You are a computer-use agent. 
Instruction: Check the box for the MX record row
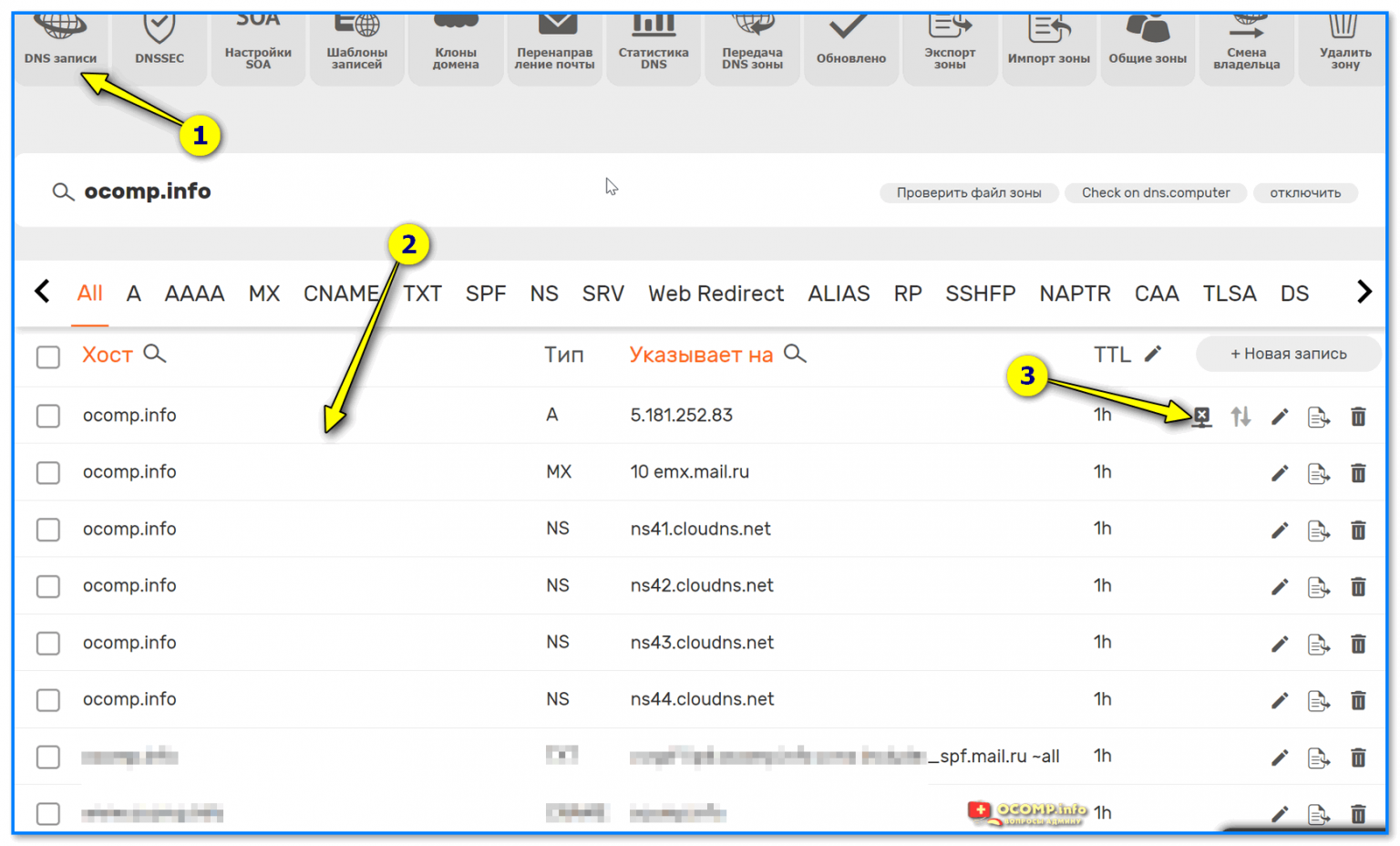(x=48, y=472)
